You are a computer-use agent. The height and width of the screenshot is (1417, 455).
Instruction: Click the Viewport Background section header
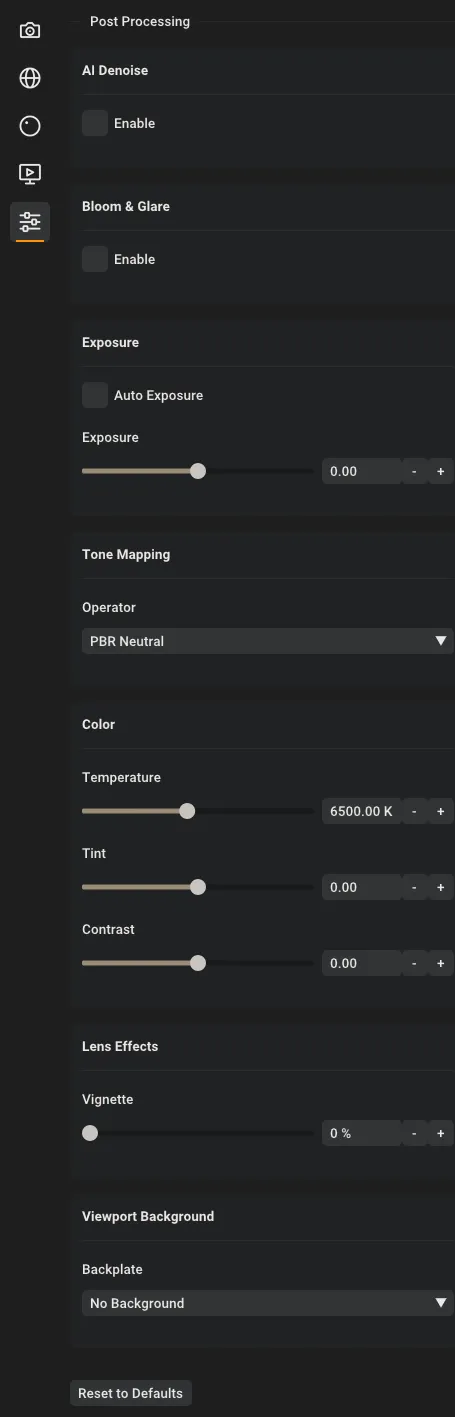(x=148, y=1216)
